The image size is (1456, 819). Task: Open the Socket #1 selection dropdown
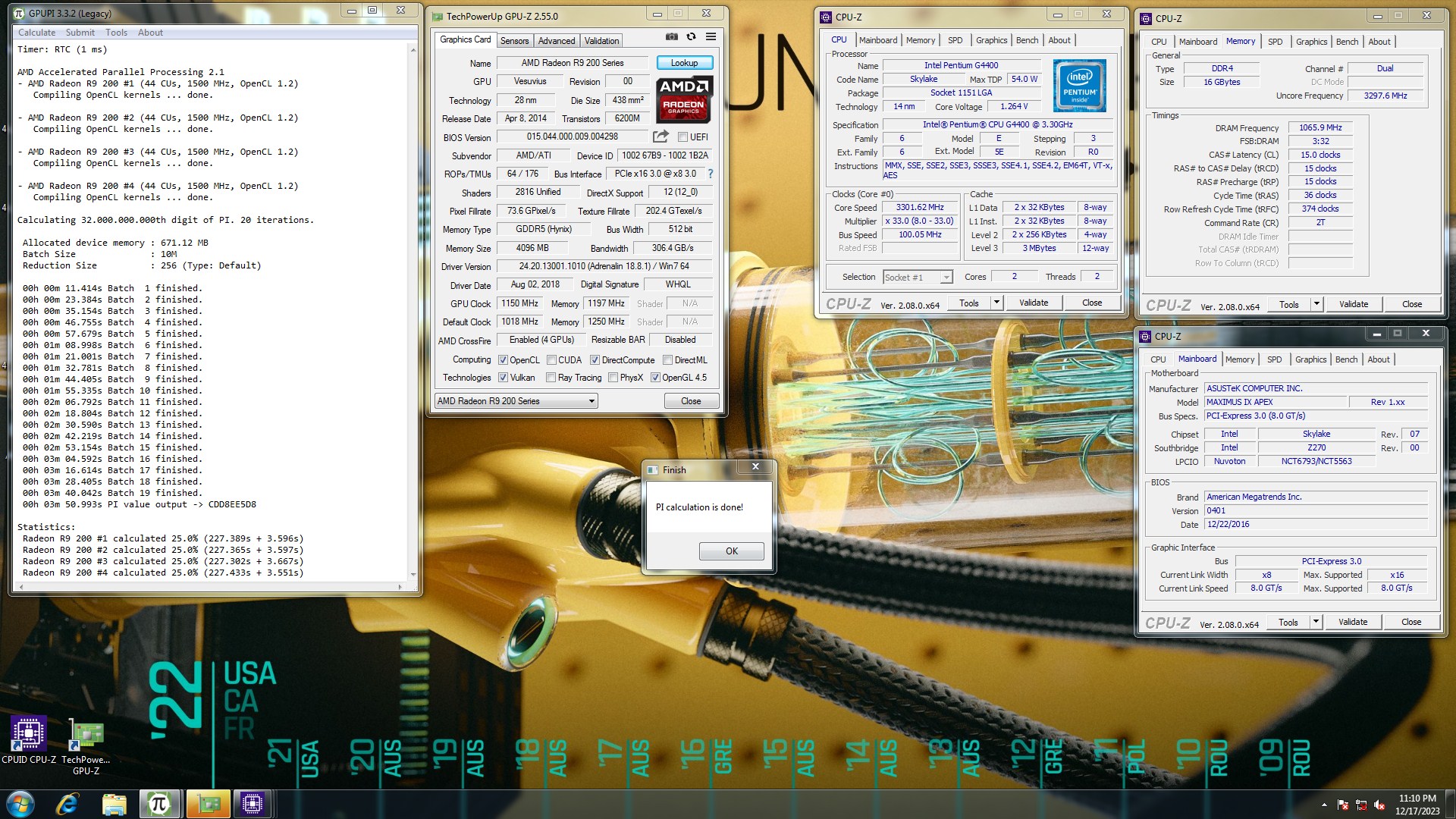918,278
